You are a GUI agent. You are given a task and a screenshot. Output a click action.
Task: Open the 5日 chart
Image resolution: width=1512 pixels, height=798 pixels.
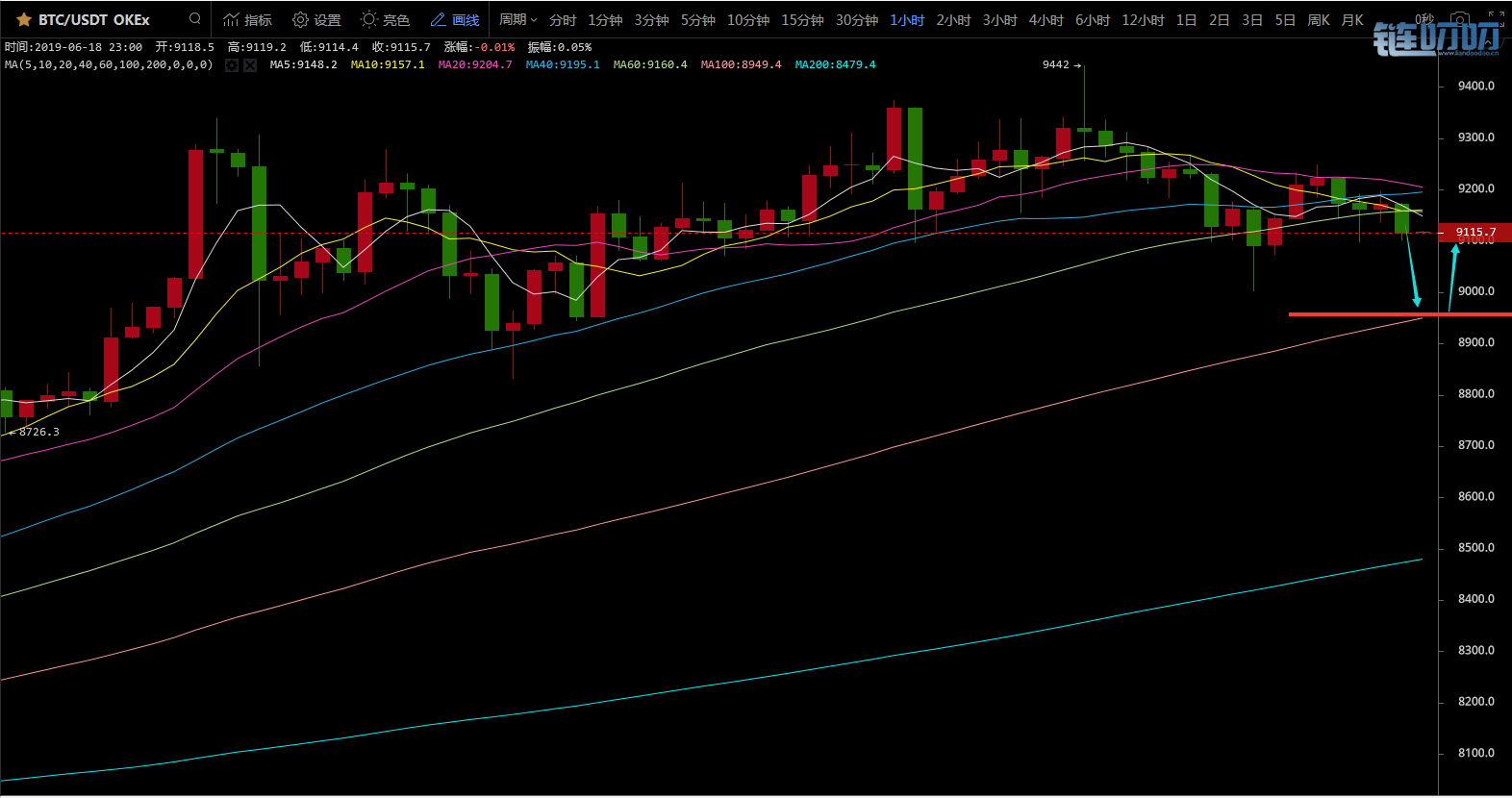pyautogui.click(x=1285, y=19)
